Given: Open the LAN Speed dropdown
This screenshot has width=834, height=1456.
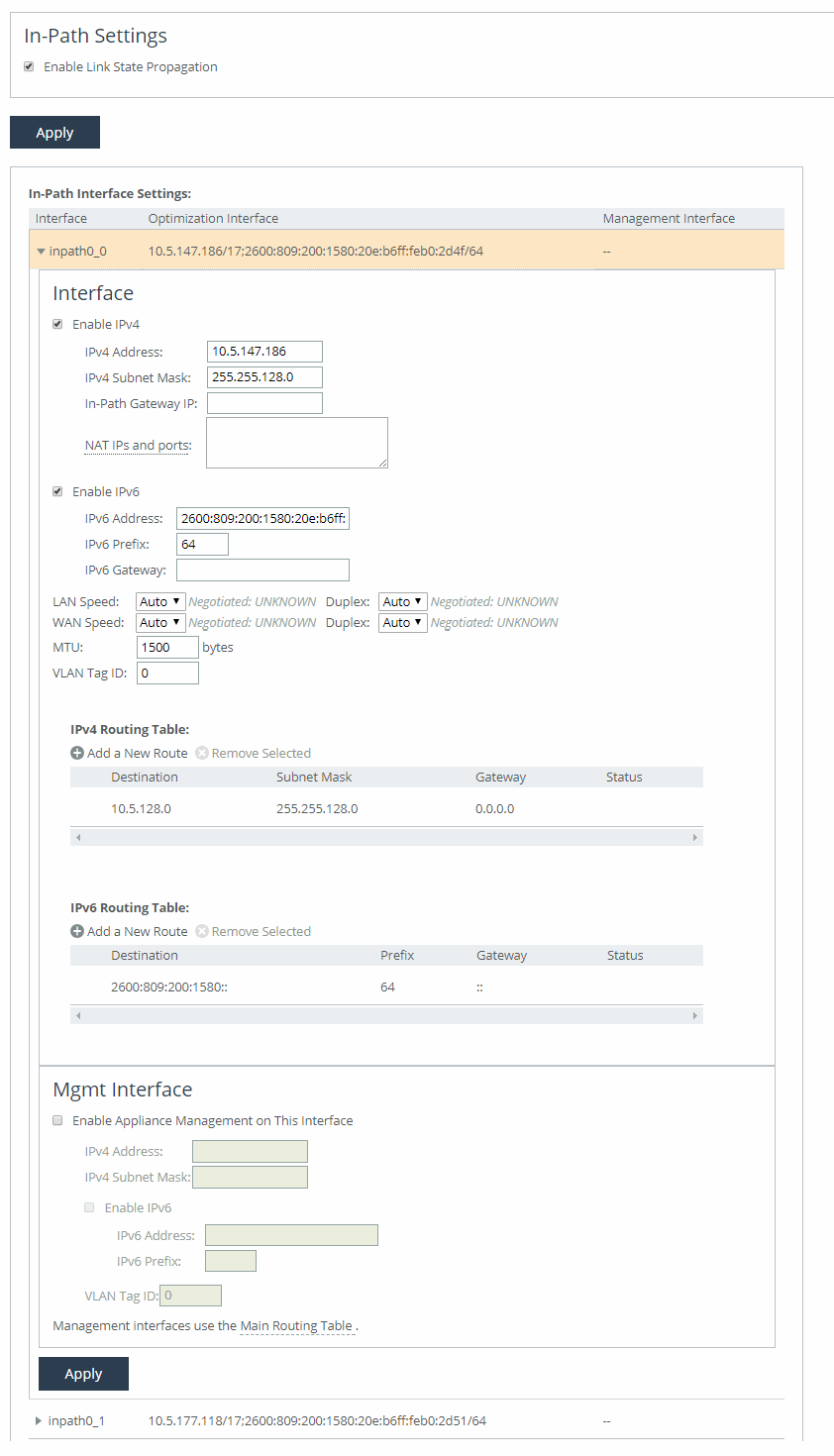Looking at the screenshot, I should pos(160,601).
